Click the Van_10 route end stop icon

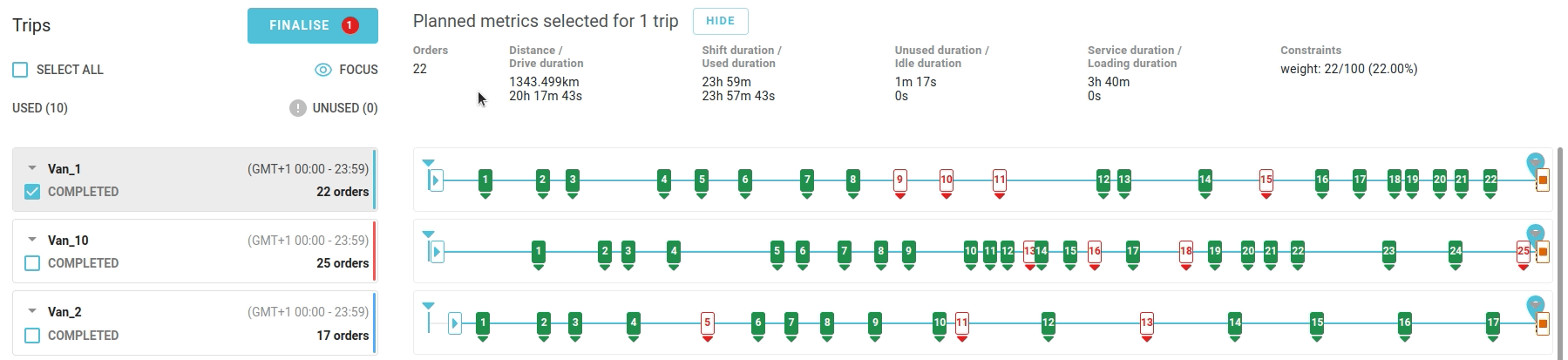(x=1543, y=252)
